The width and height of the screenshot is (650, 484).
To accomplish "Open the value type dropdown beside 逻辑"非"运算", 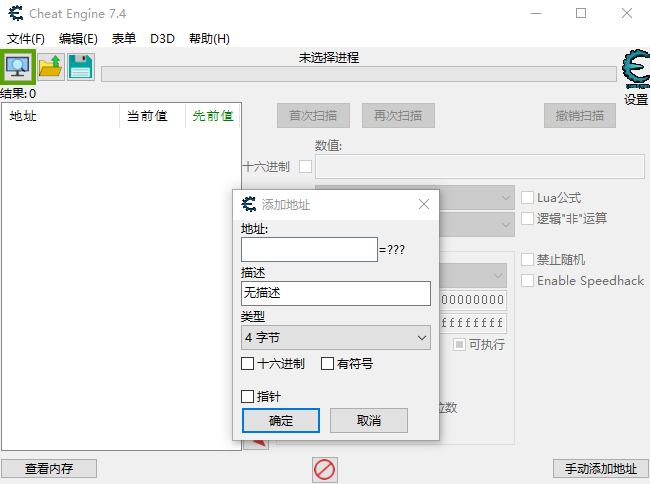I will [x=477, y=224].
